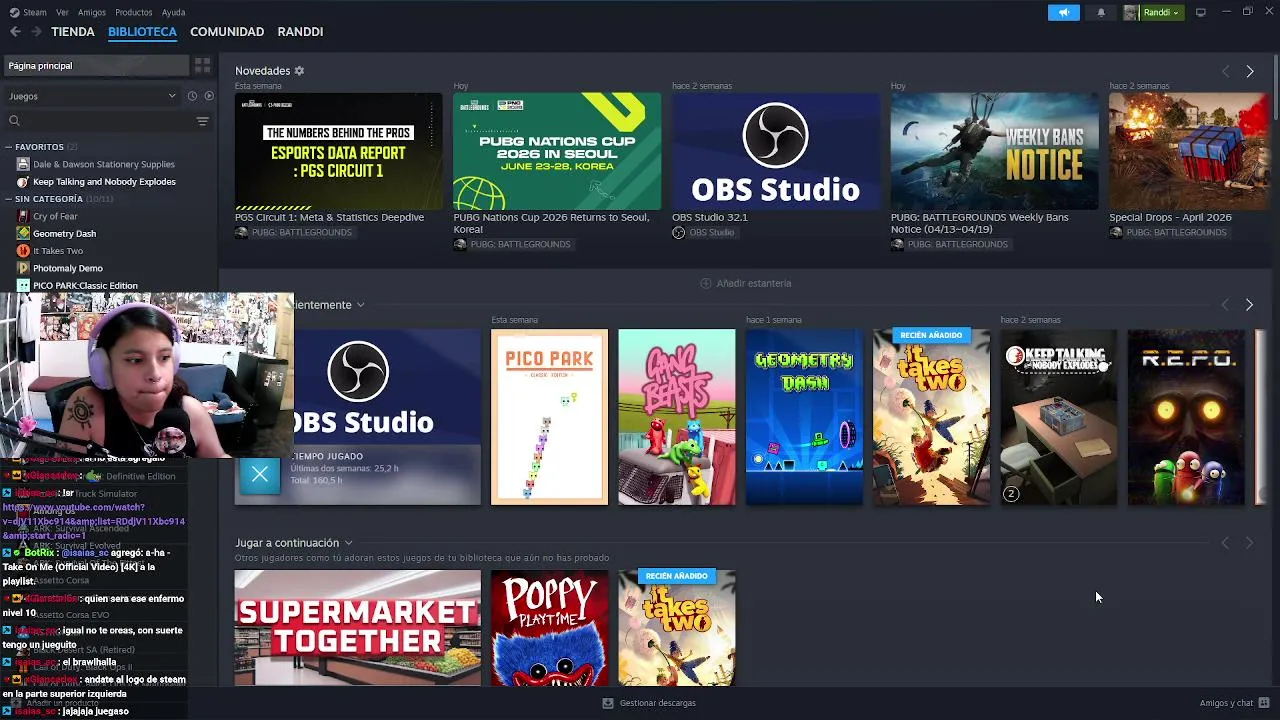Go forward with the right arrow

point(36,32)
